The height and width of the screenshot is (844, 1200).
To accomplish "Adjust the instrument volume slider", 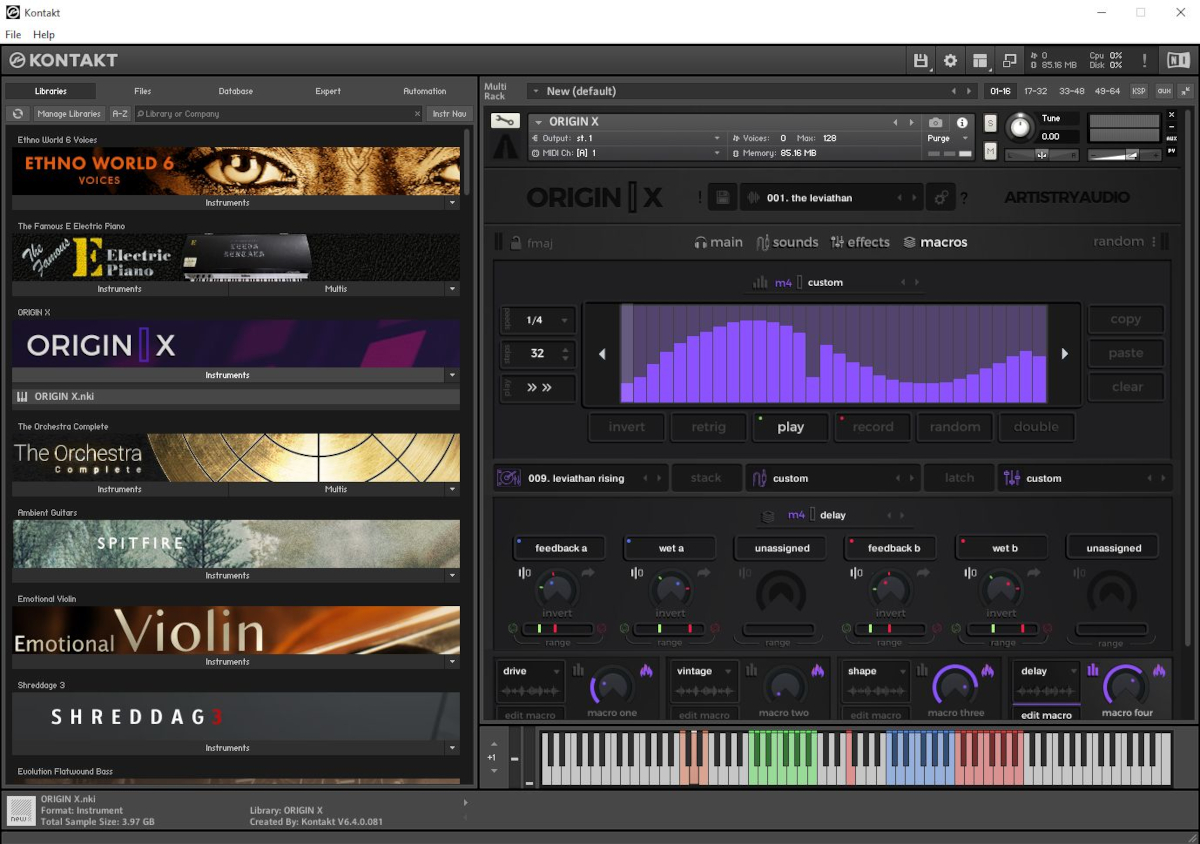I will [x=1125, y=155].
